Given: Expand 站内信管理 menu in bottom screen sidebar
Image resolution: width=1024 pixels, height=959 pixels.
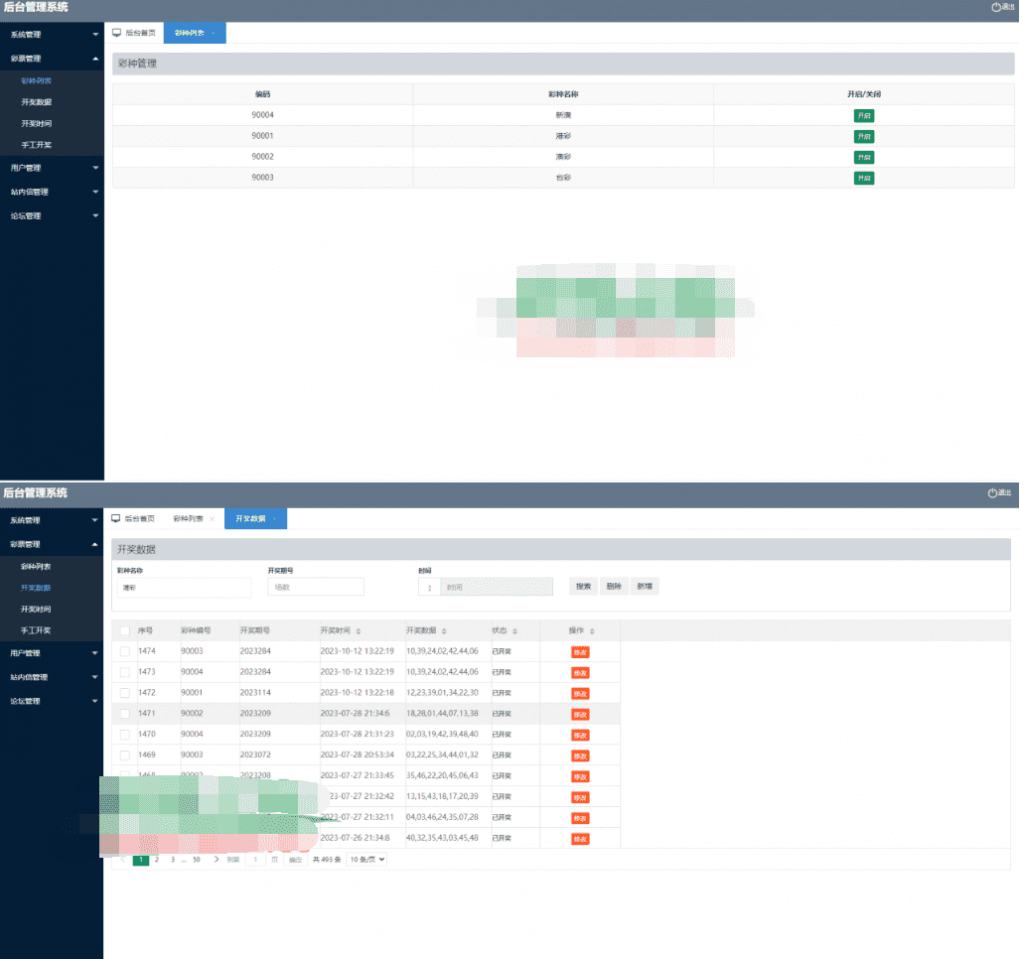Looking at the screenshot, I should (52, 677).
